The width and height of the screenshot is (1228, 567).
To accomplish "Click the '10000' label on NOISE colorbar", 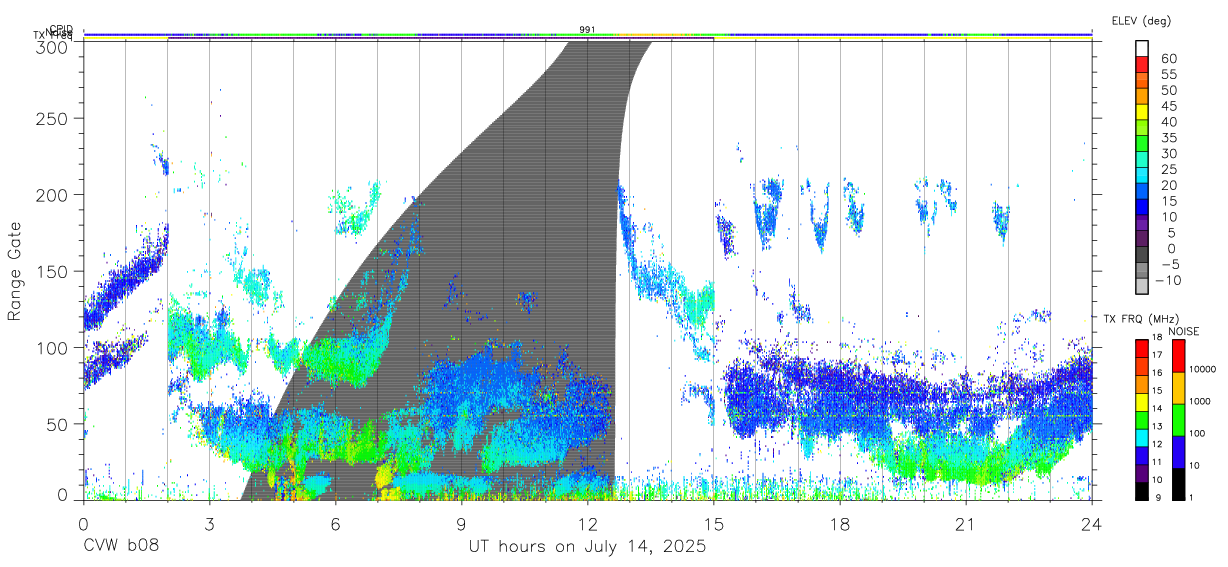I will tap(1203, 369).
